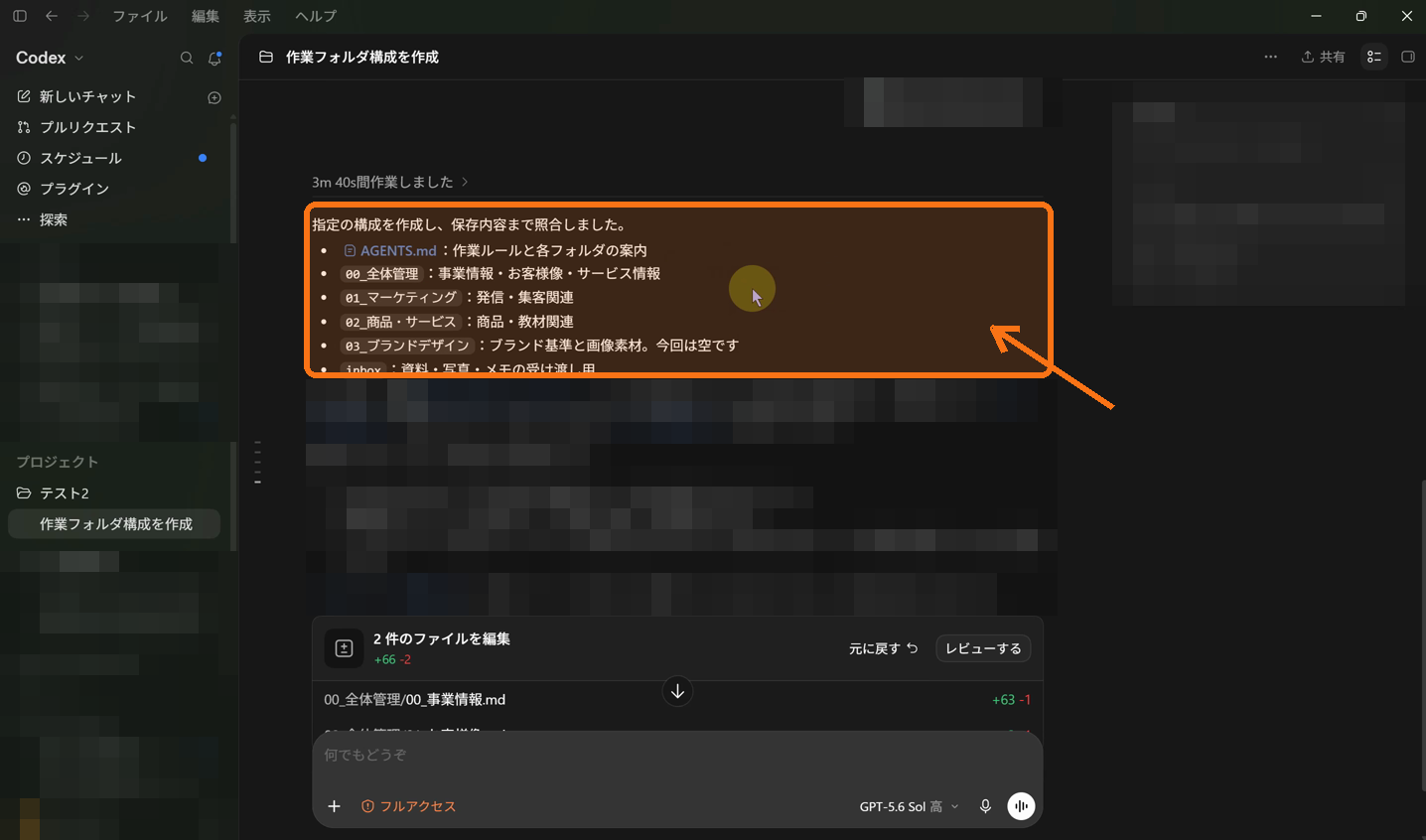Click the right window scrollbar
Viewport: 1426px width, 840px height.
(x=1422, y=635)
